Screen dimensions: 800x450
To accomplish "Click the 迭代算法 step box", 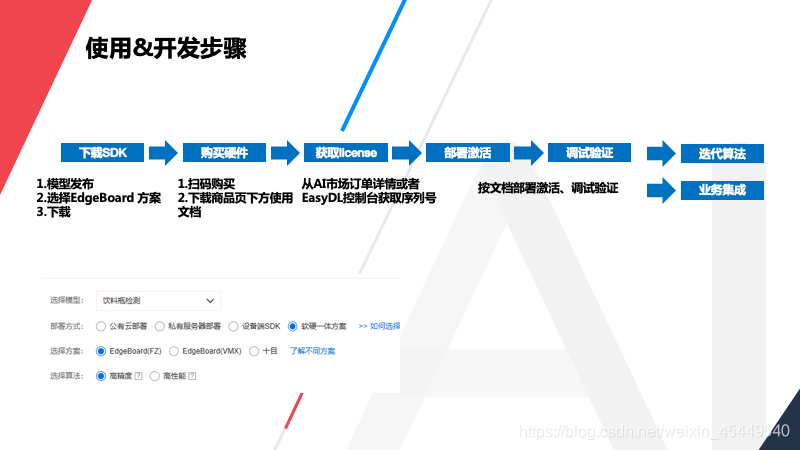I will point(722,154).
